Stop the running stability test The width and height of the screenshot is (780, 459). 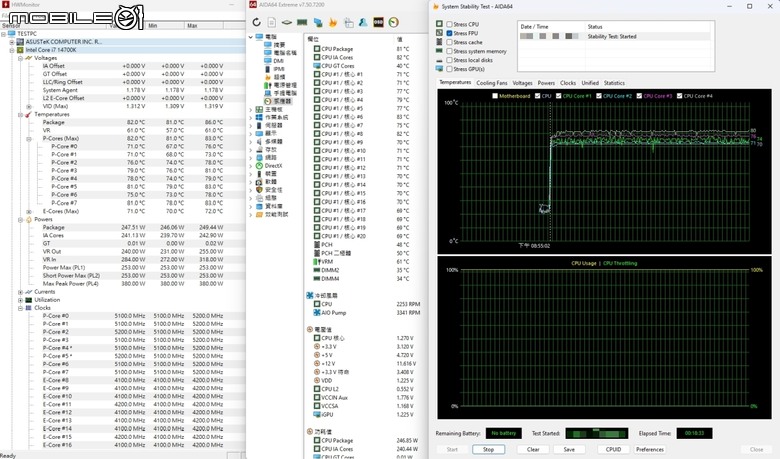[x=488, y=449]
